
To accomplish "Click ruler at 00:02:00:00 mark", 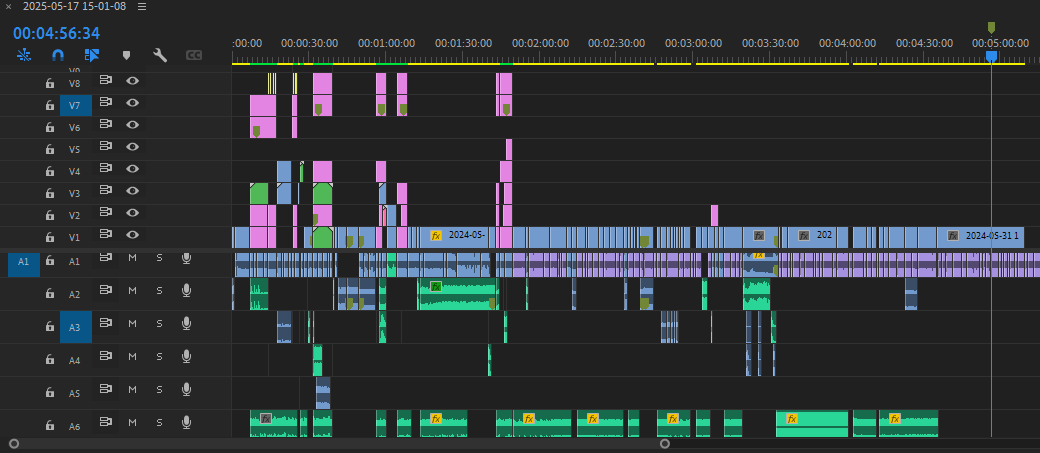I will point(540,43).
